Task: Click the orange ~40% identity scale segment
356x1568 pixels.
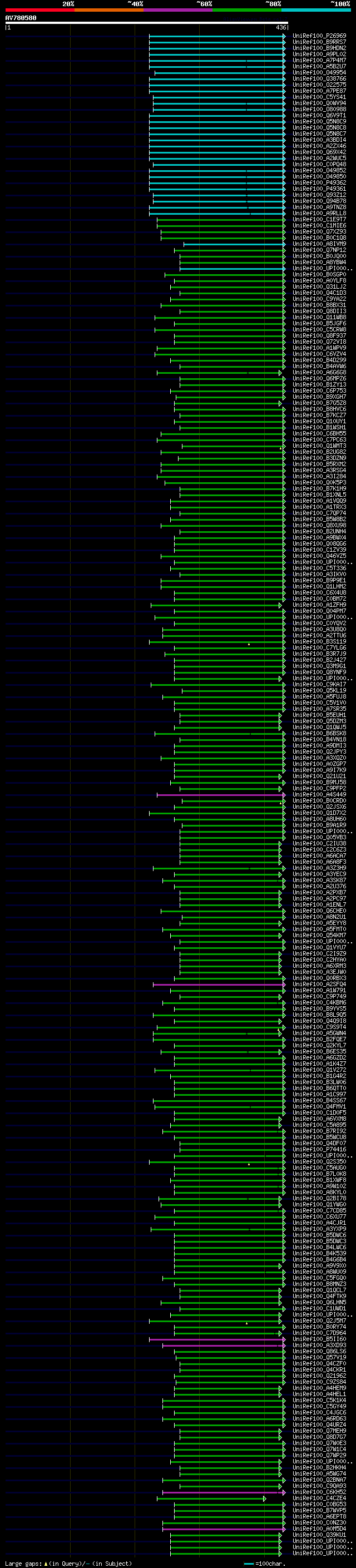Action: pyautogui.click(x=109, y=10)
